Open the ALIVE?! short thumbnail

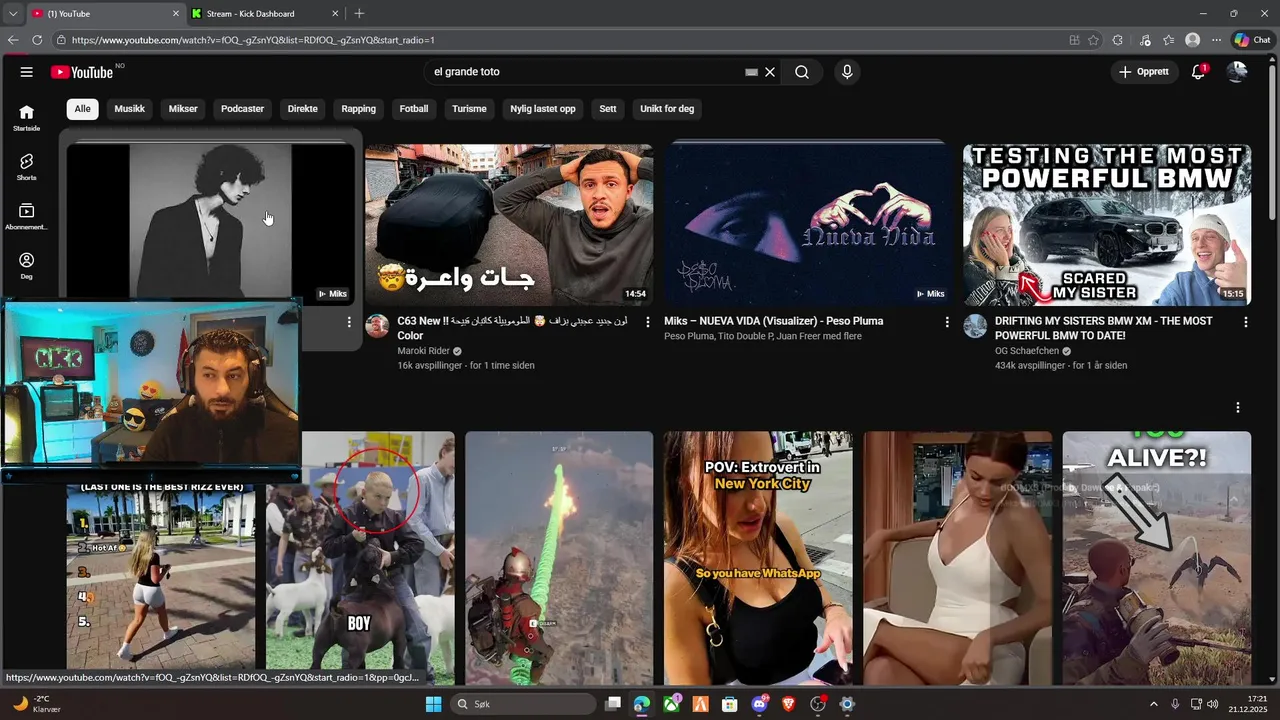click(x=1157, y=558)
